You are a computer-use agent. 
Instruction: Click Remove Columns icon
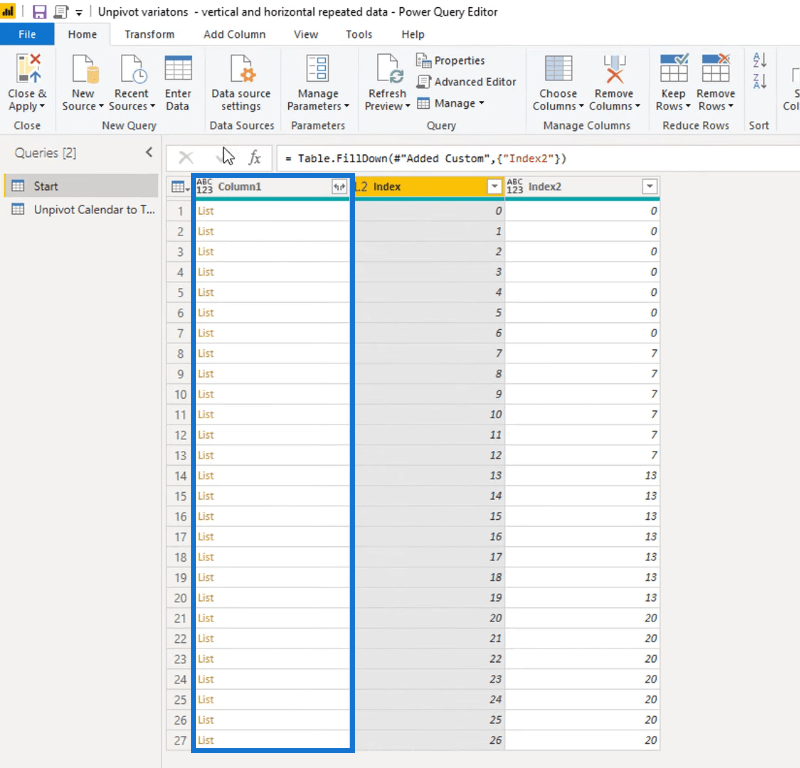pos(614,68)
